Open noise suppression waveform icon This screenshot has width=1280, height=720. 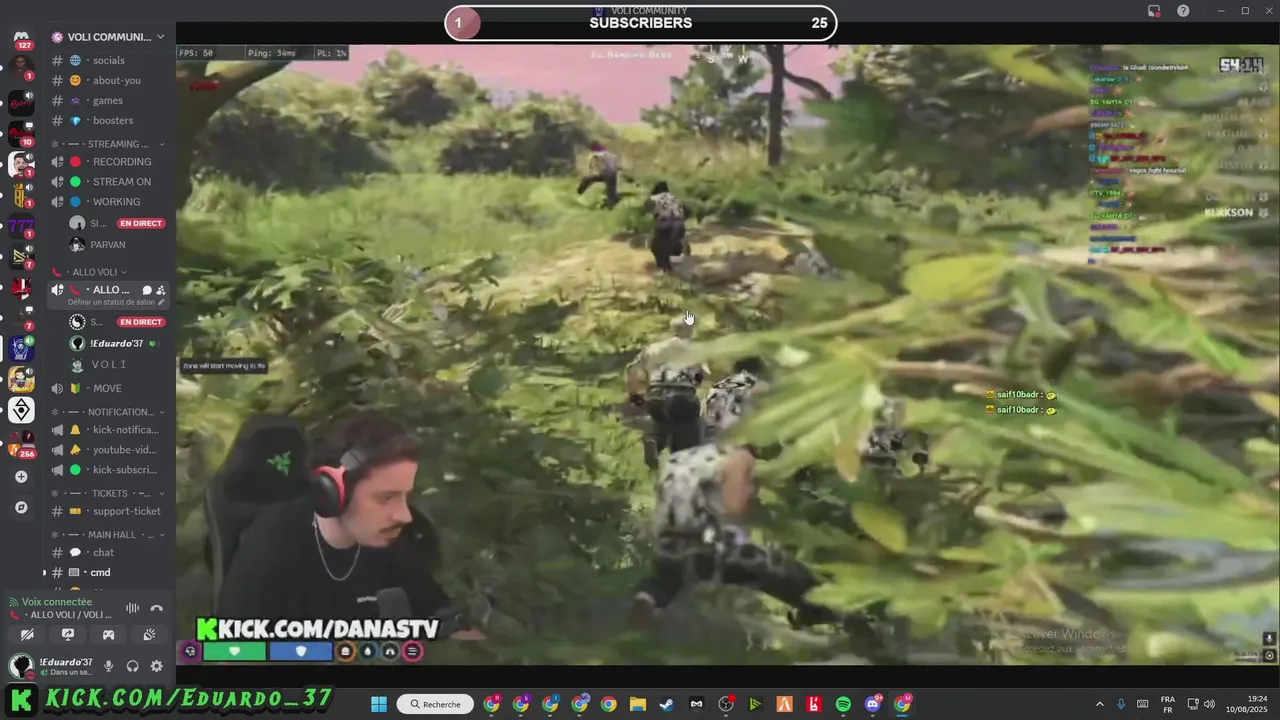132,608
